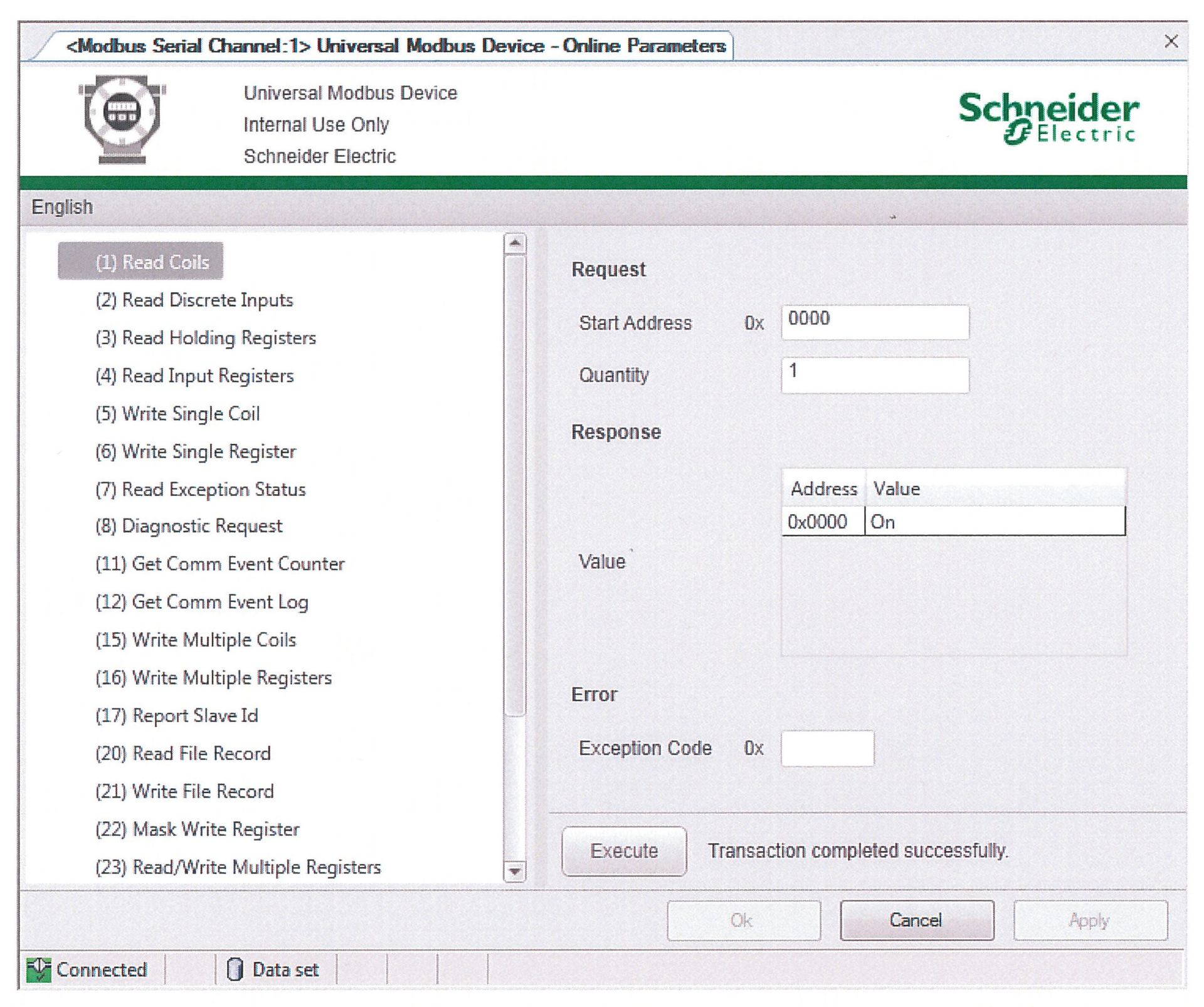Select (15) Write Multiple Coils
Screen dimensions: 1204x1007
coord(196,640)
